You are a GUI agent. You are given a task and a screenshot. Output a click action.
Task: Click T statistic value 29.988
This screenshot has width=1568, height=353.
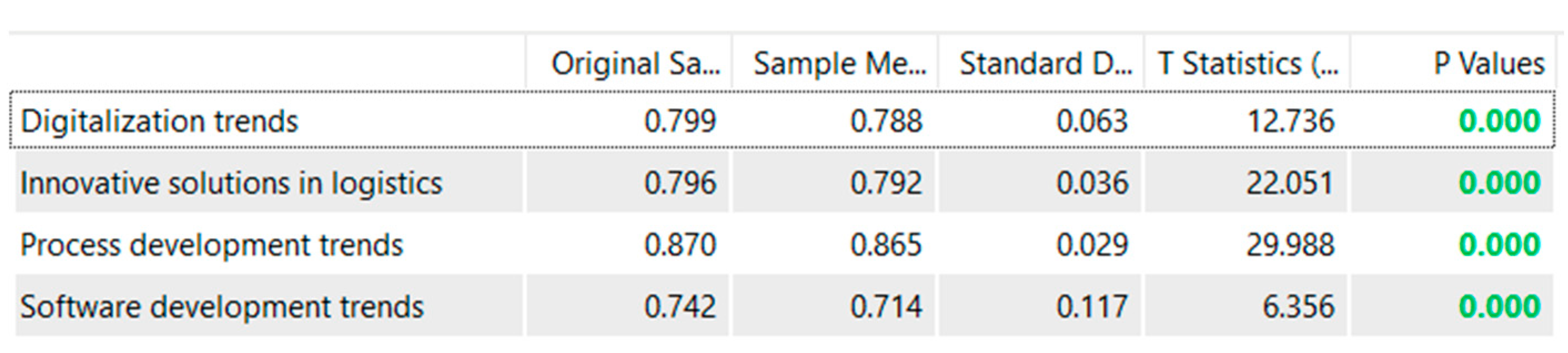click(x=1290, y=245)
